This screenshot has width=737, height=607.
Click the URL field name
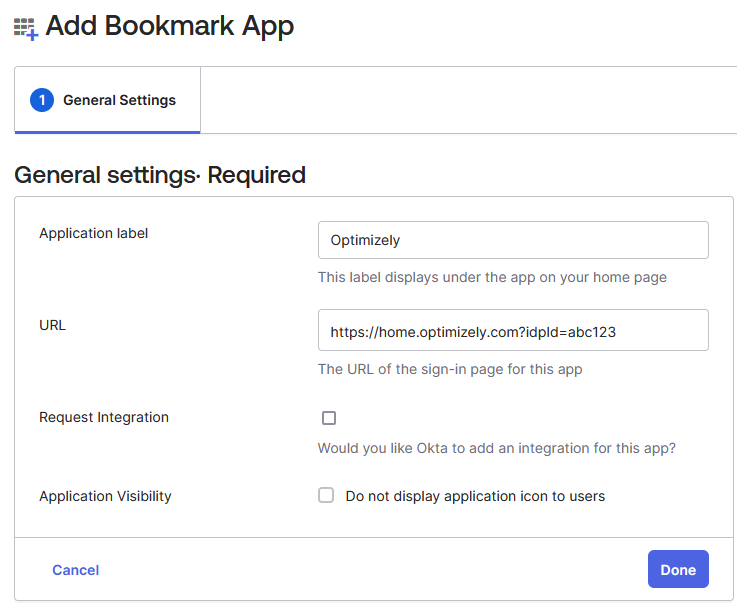53,325
